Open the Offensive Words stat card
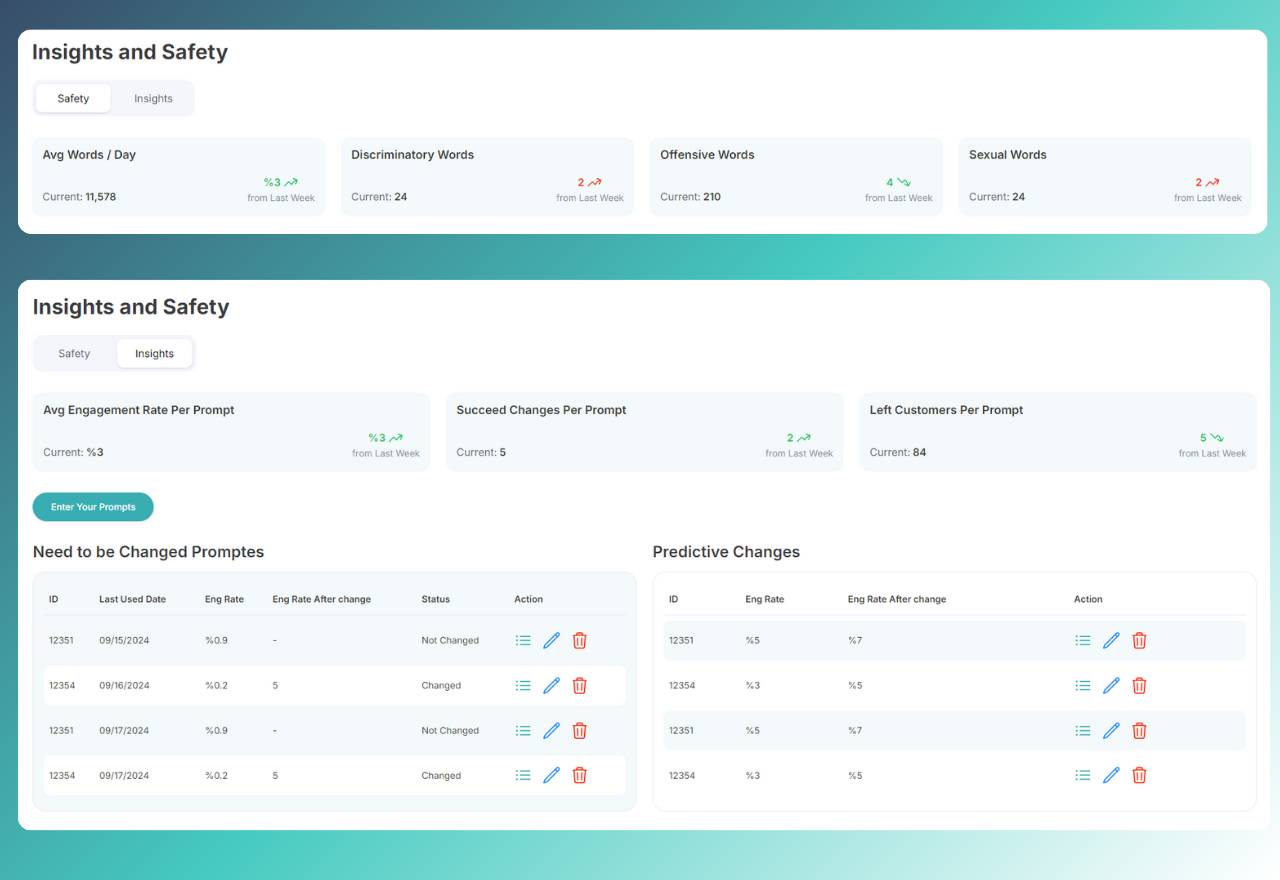The image size is (1280, 880). pyautogui.click(x=796, y=176)
